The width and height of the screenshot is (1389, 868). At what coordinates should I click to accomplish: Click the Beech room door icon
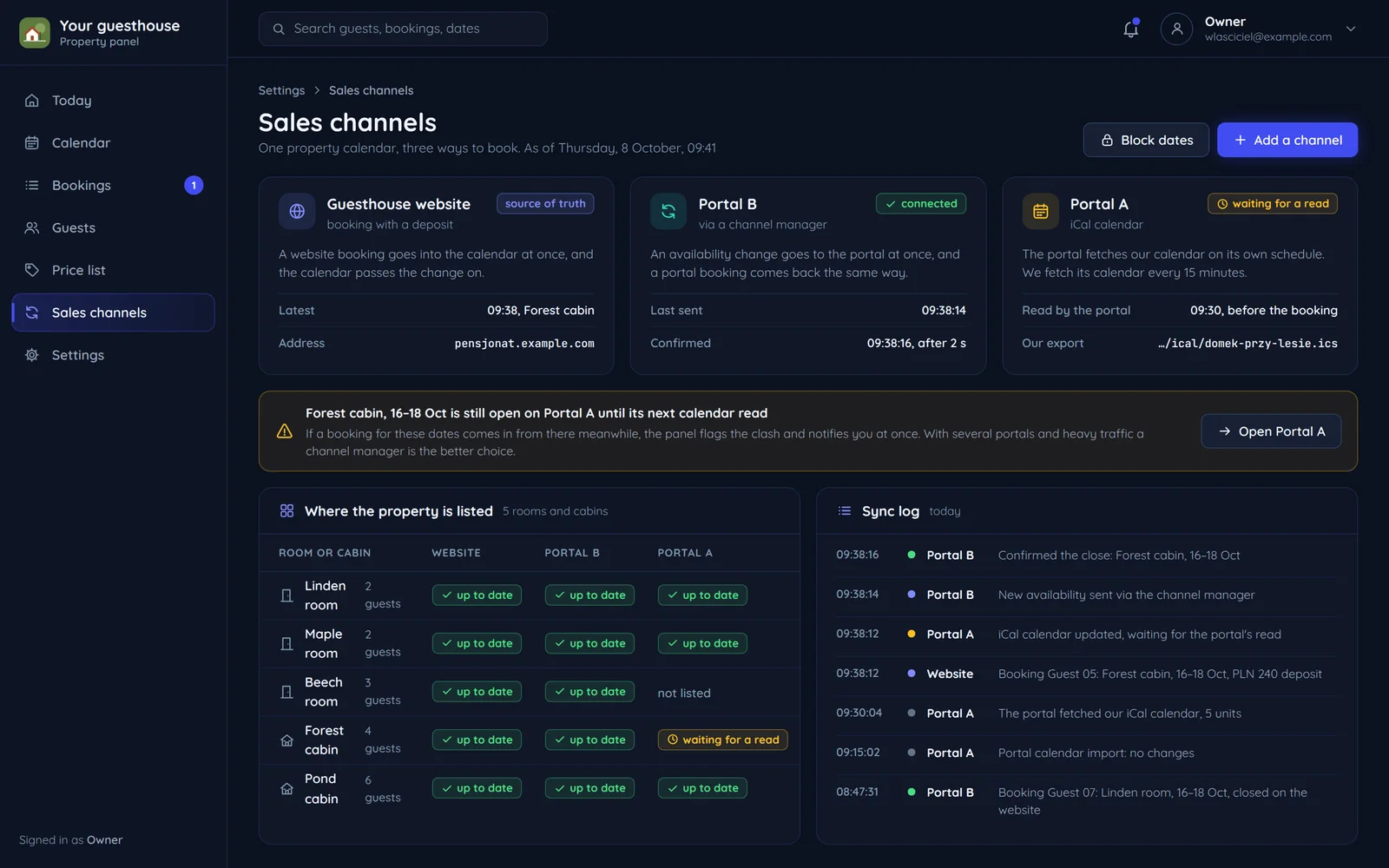pyautogui.click(x=286, y=692)
